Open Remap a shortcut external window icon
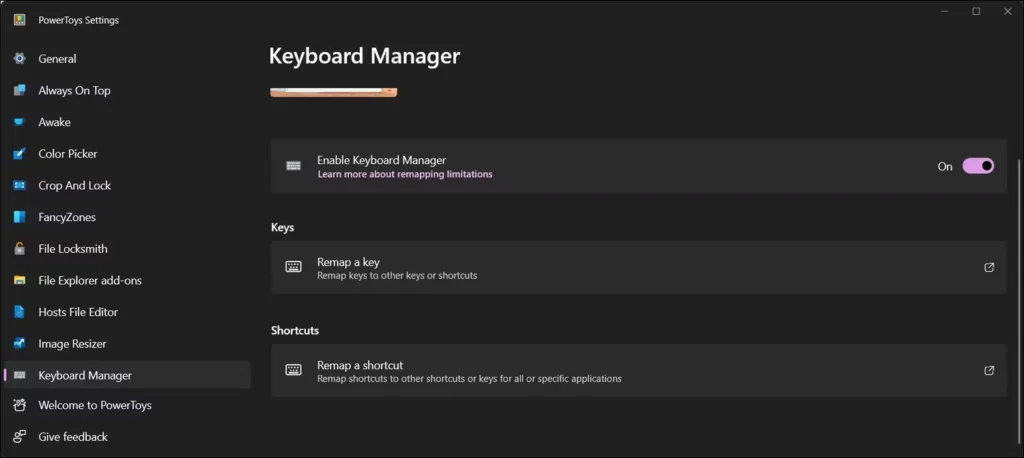Viewport: 1024px width, 458px height. pyautogui.click(x=989, y=370)
